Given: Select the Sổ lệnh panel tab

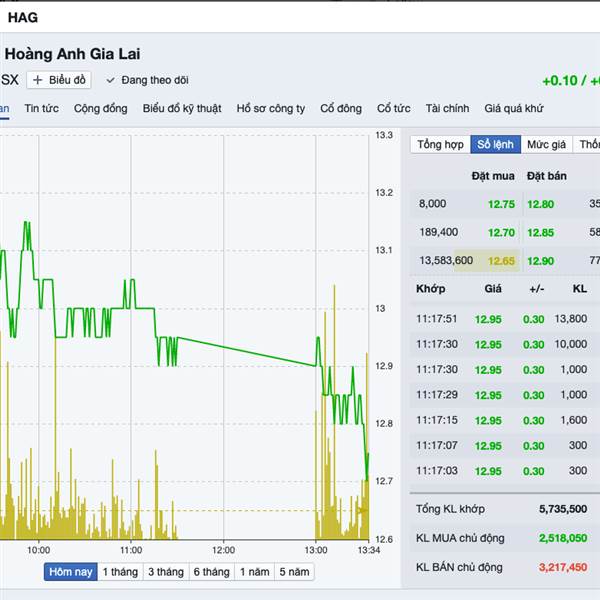Looking at the screenshot, I should [496, 144].
